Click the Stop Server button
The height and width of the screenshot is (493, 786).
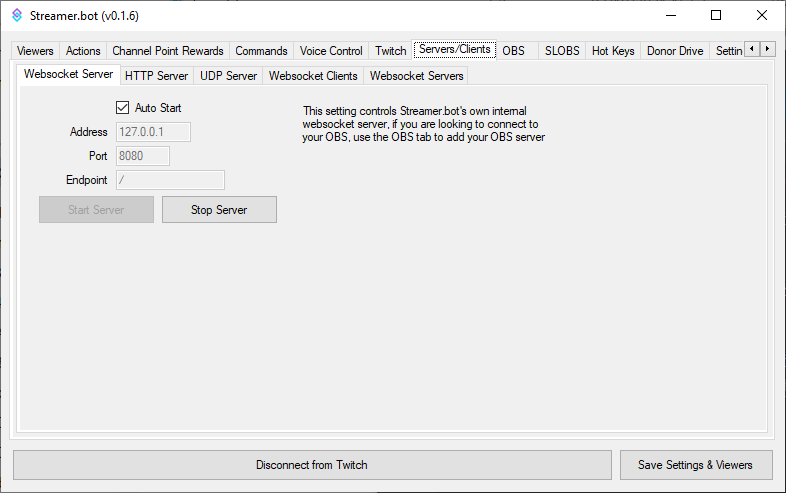219,210
